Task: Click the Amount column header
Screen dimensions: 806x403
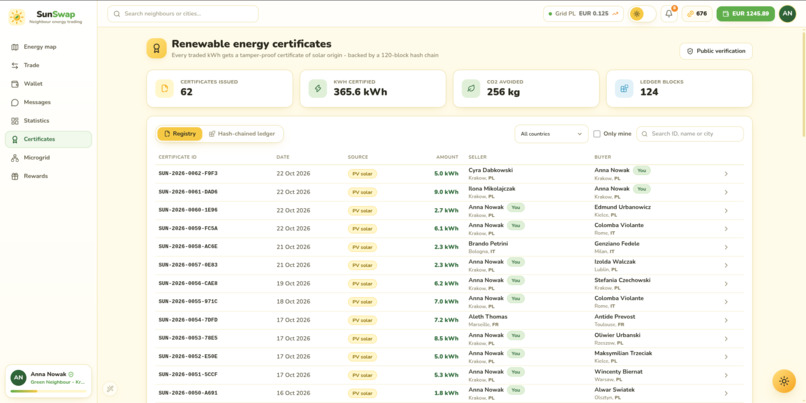Action: pos(447,157)
